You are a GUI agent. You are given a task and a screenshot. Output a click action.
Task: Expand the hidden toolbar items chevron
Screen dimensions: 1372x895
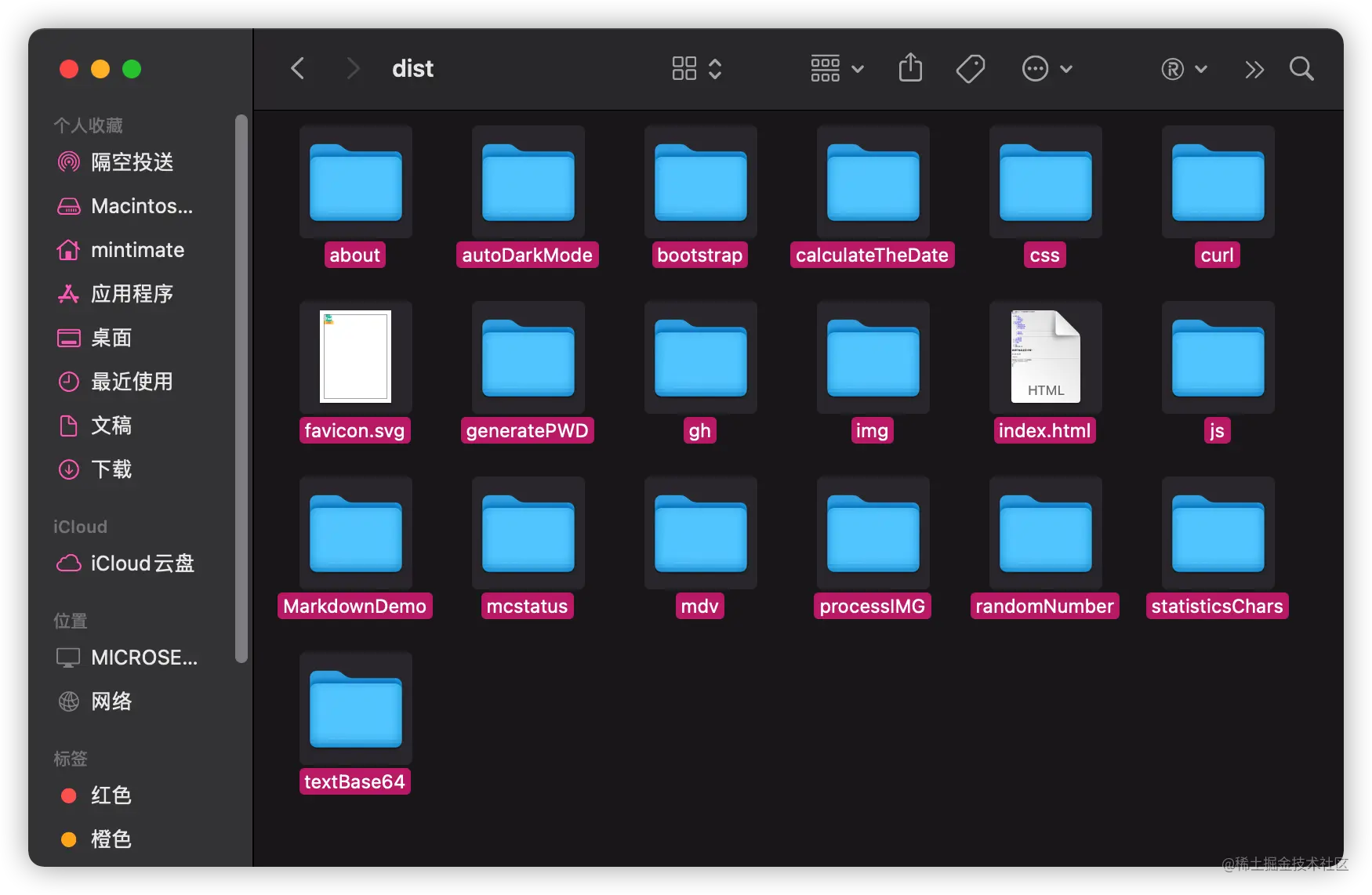coord(1254,70)
